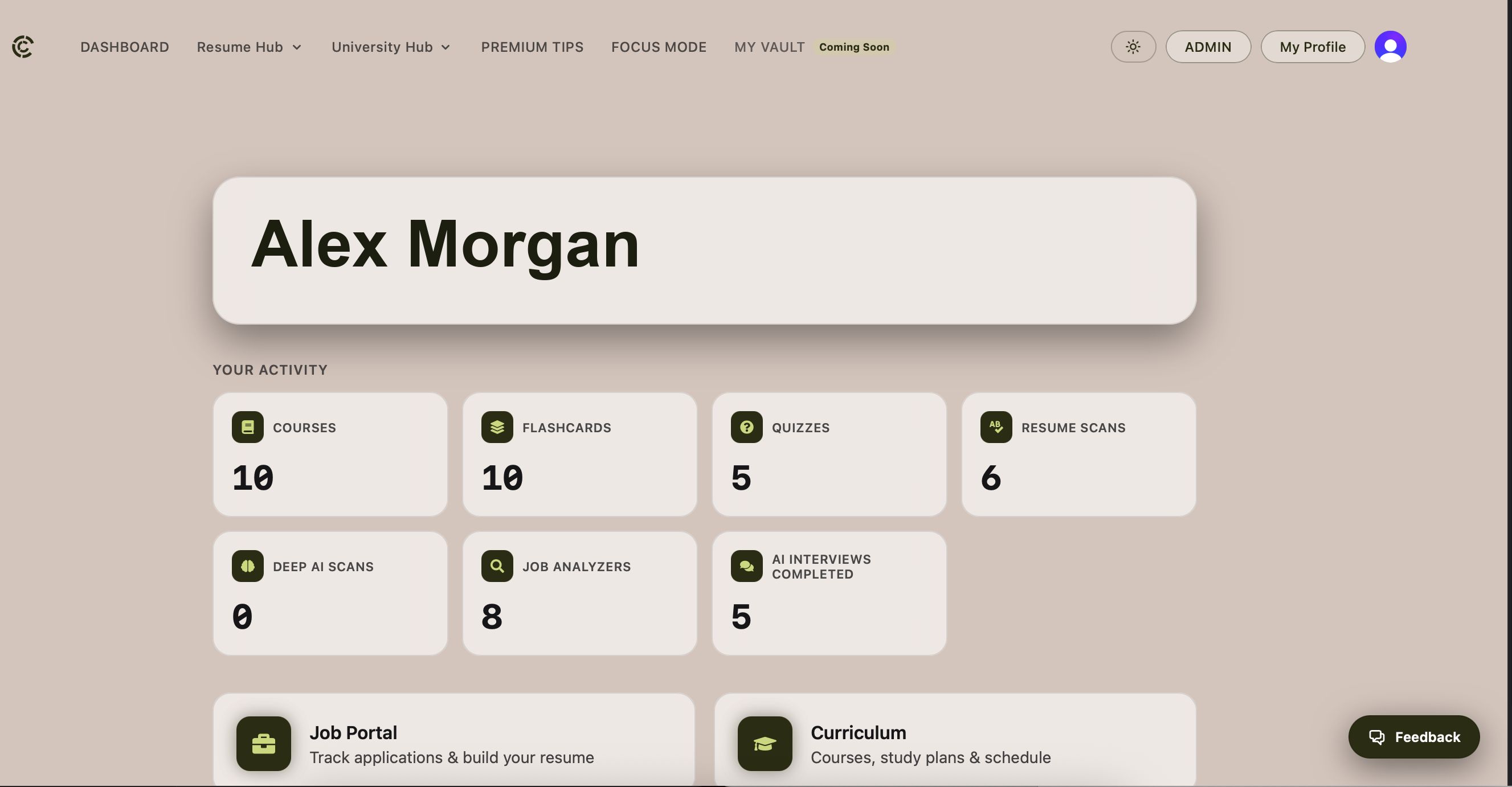This screenshot has width=1512, height=787.
Task: Click the Your Activity section heading
Action: pyautogui.click(x=270, y=370)
